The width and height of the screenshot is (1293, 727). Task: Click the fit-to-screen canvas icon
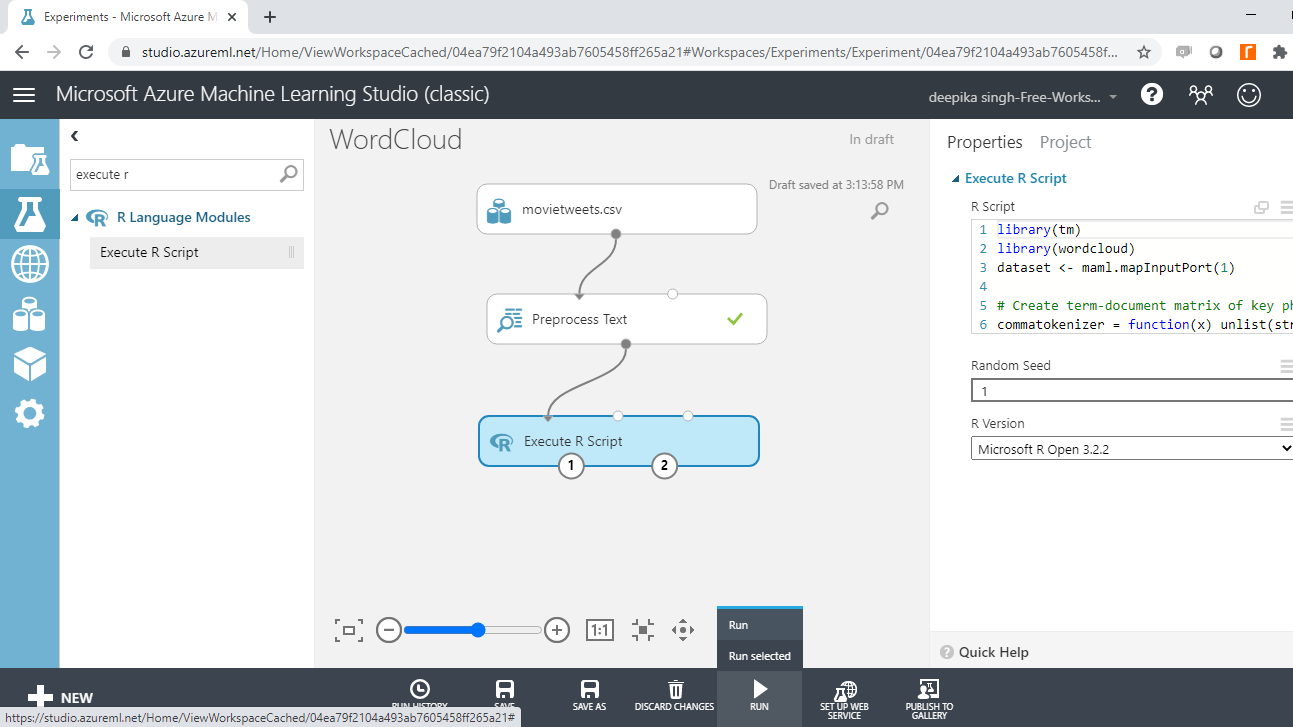click(348, 630)
